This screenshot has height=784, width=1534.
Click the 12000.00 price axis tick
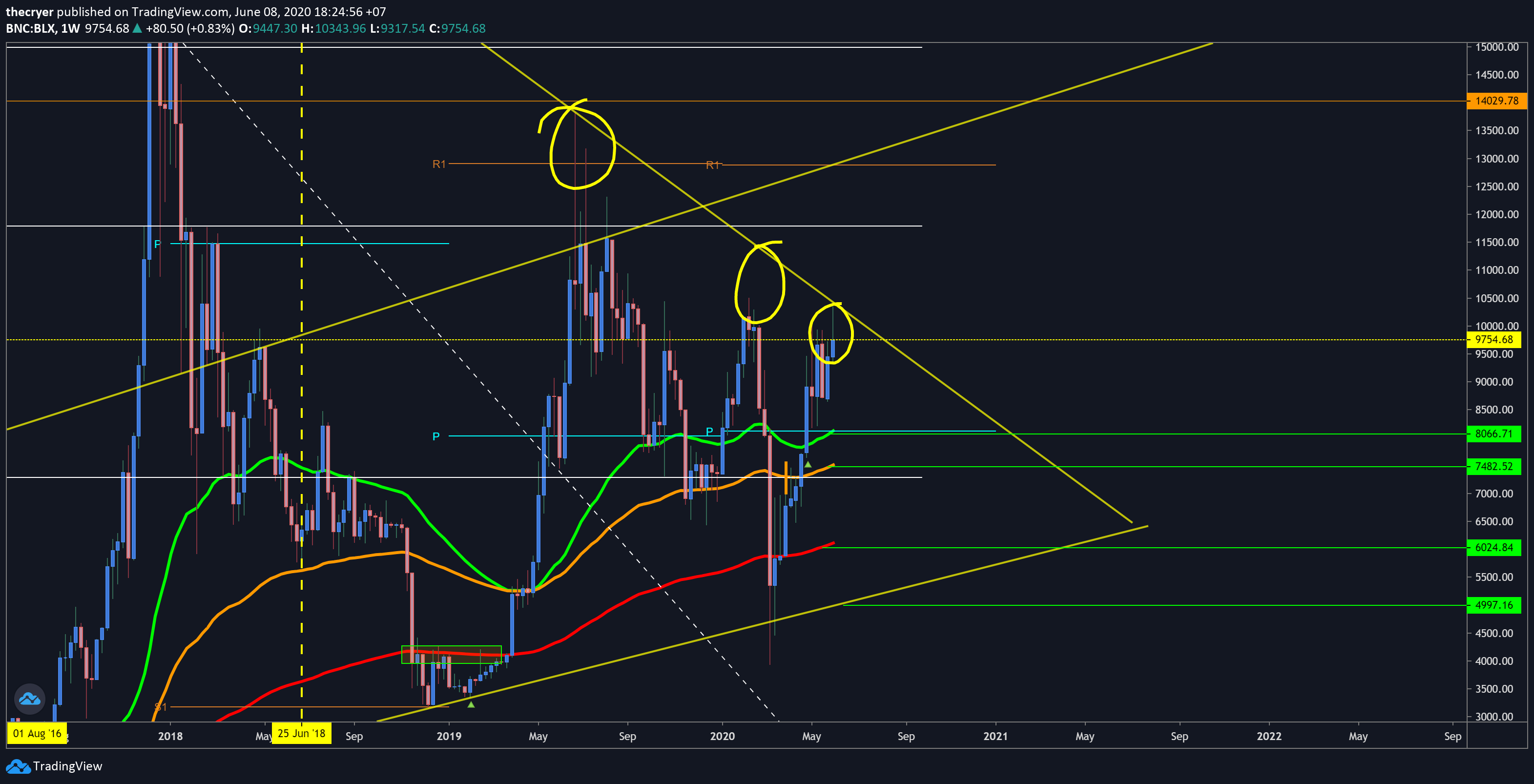[1496, 214]
